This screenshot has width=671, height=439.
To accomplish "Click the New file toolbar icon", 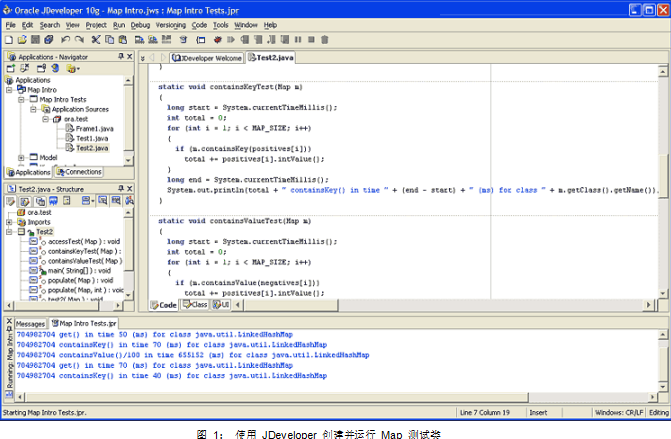I will click(x=9, y=39).
